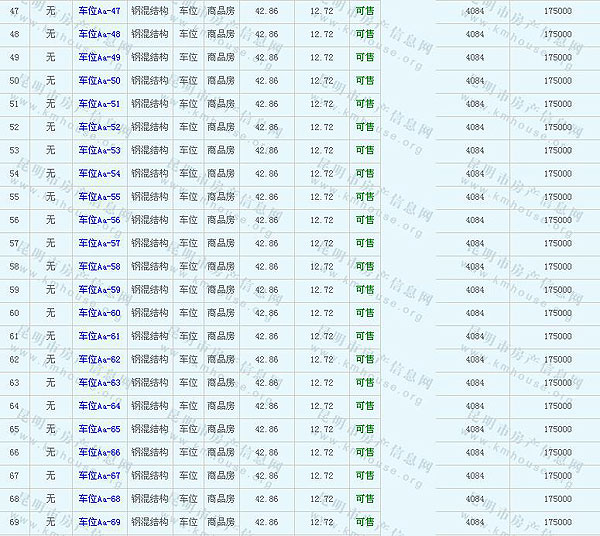View the 车位Aa-53 entry
This screenshot has height=536, width=600.
pos(99,150)
